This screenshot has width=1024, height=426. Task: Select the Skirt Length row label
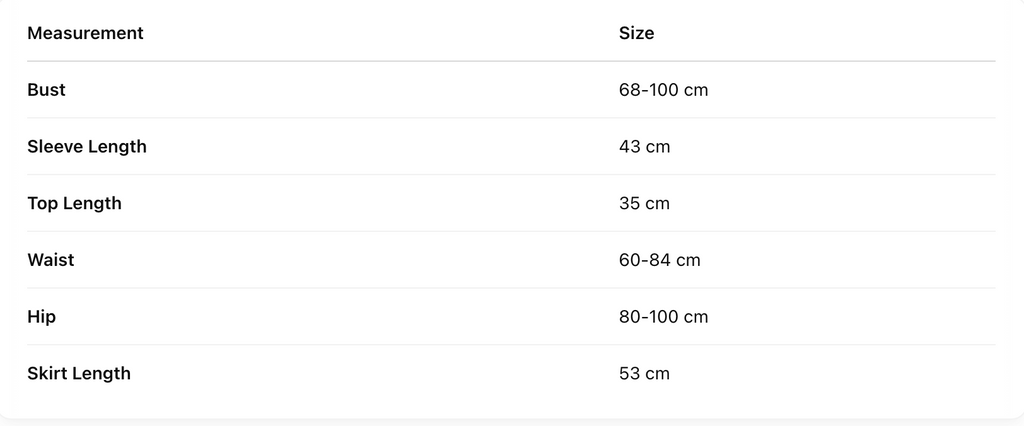click(79, 374)
